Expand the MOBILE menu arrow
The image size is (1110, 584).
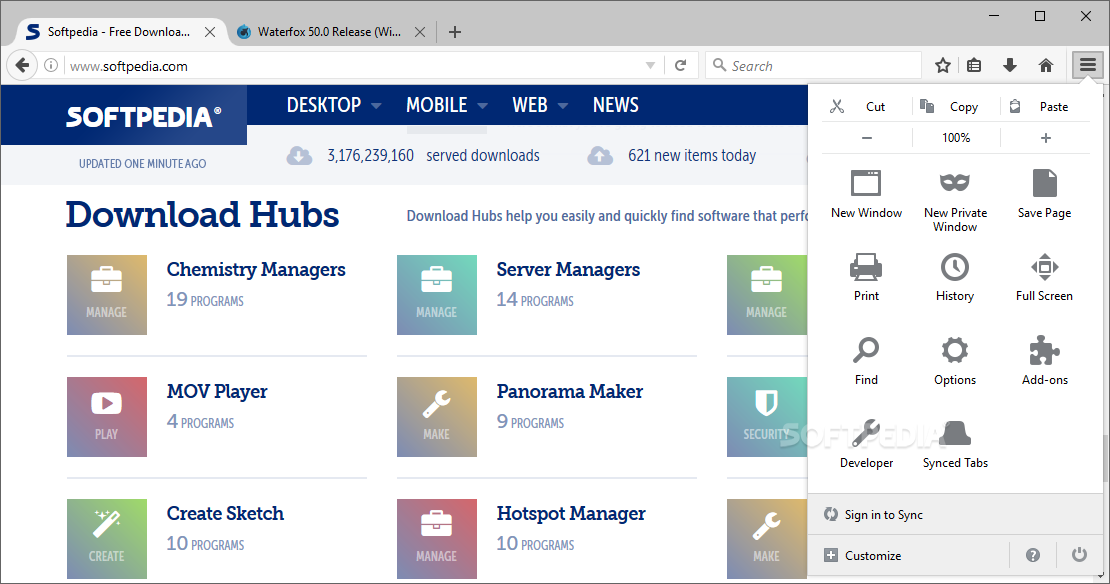click(x=482, y=106)
